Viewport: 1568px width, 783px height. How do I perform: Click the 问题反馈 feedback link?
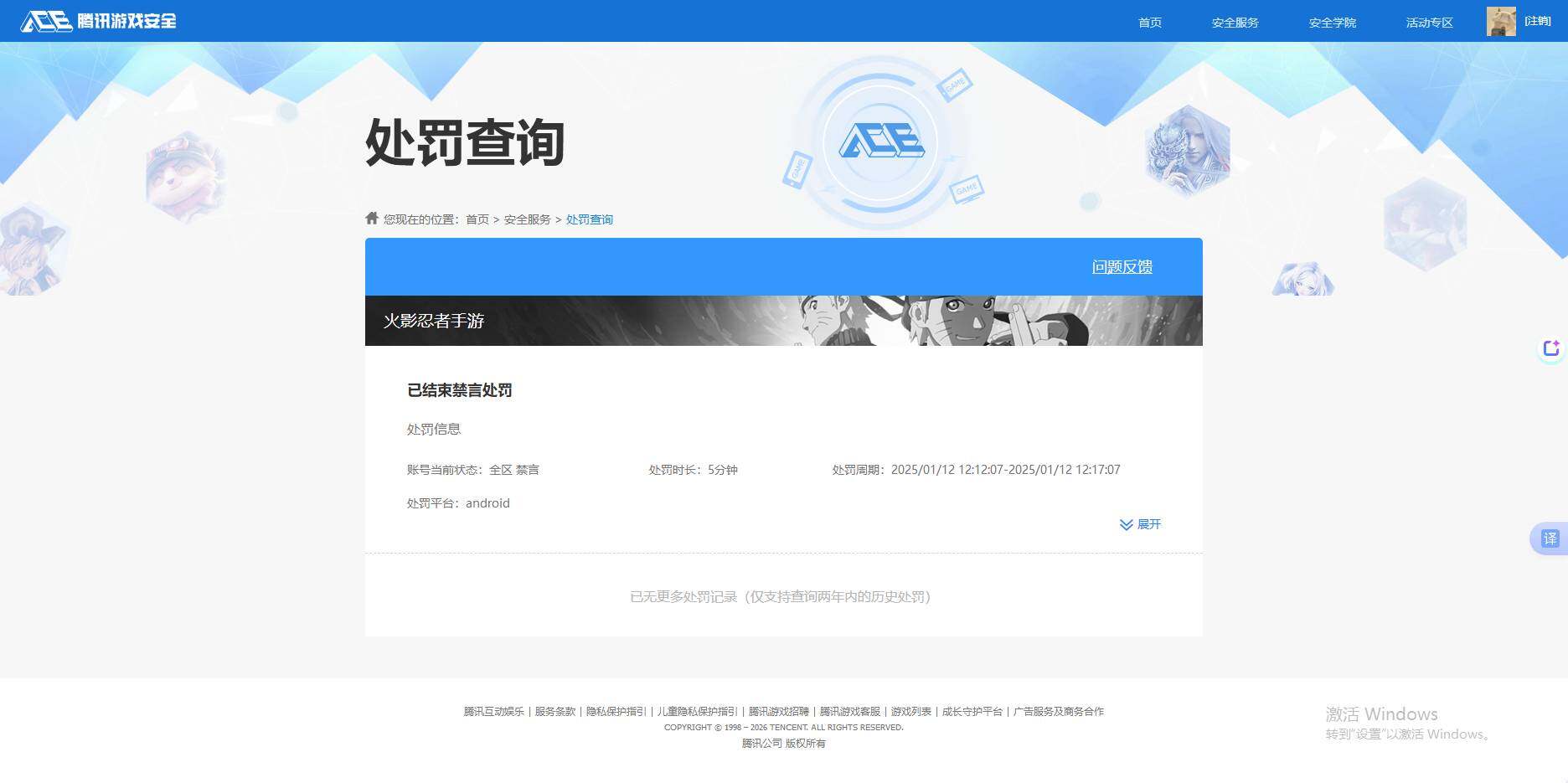click(x=1122, y=266)
